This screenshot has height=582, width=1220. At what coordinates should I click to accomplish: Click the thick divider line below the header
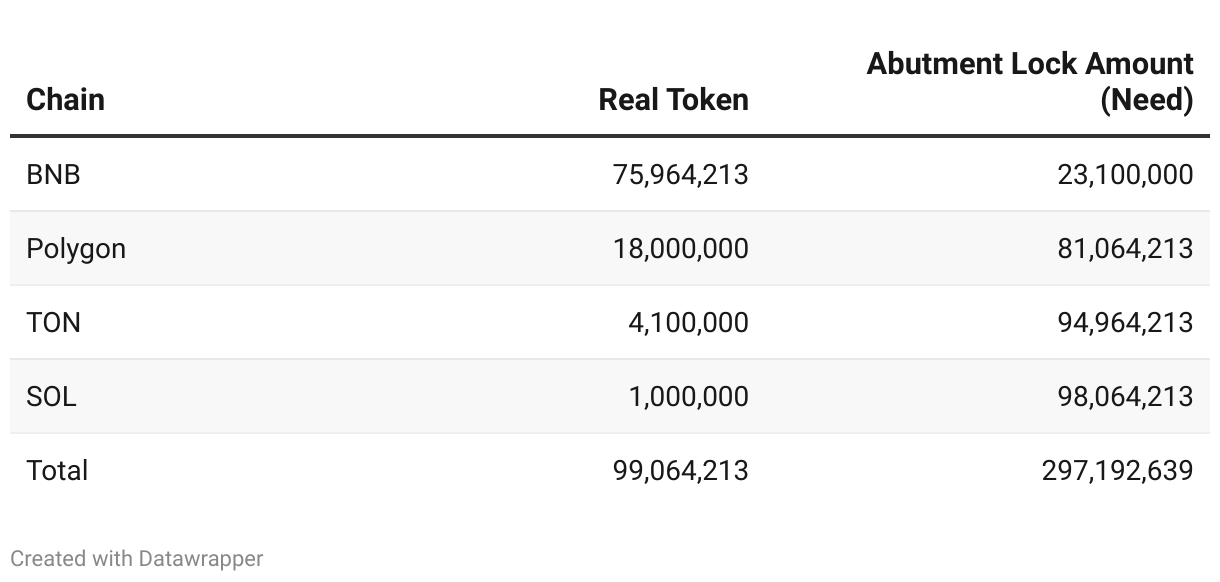(610, 136)
